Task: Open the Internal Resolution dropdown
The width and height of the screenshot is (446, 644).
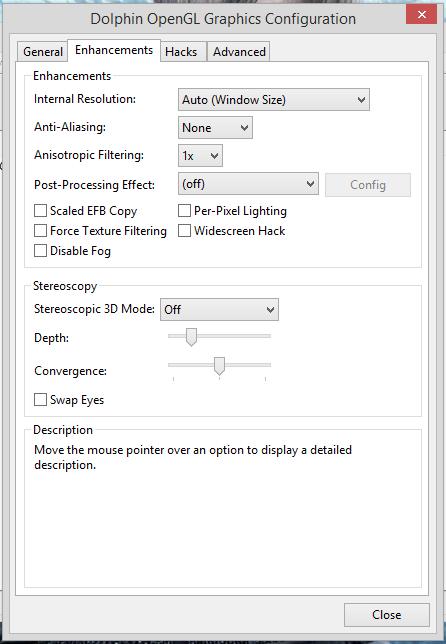Action: point(274,100)
